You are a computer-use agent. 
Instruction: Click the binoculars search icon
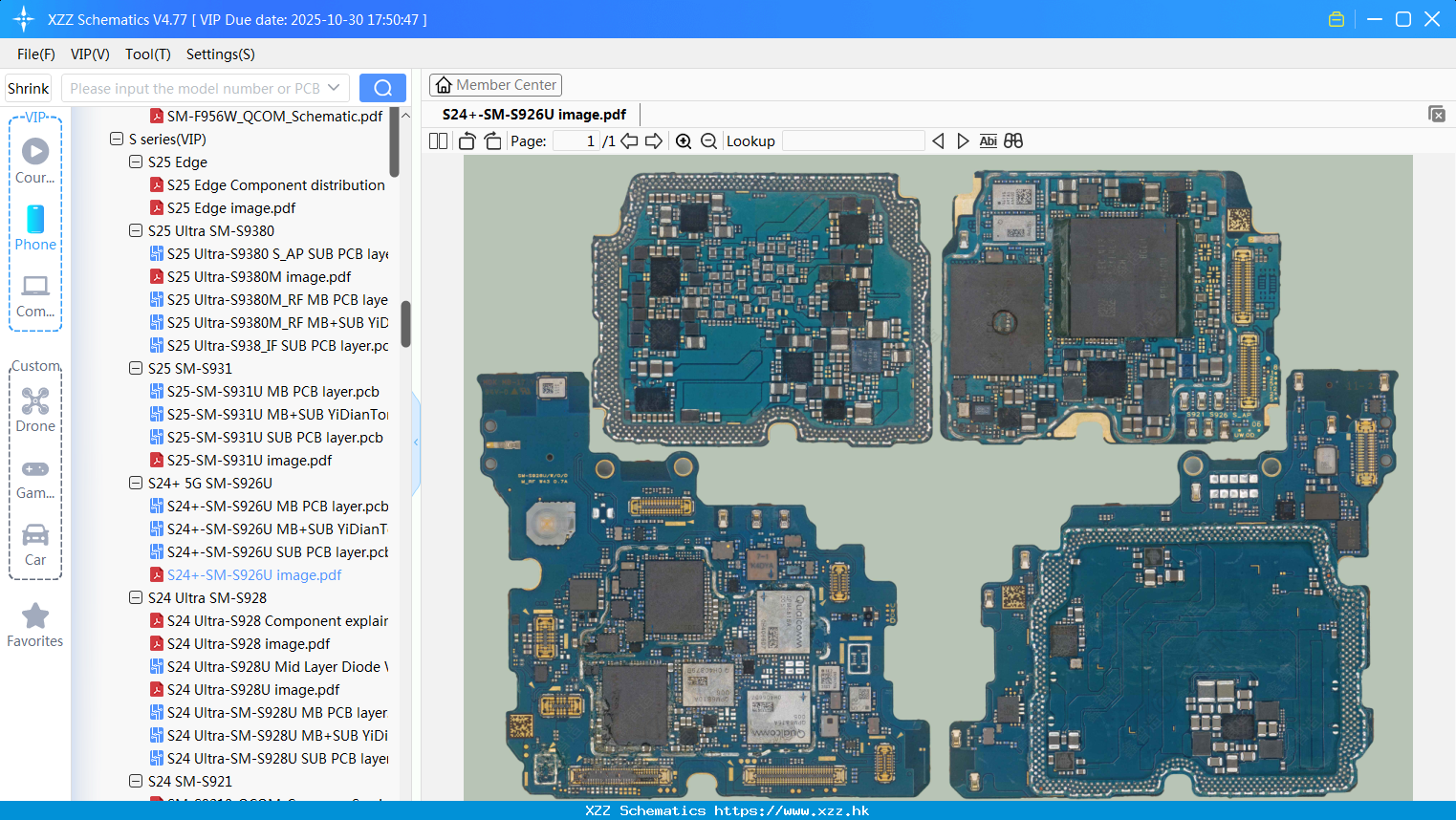[1013, 140]
